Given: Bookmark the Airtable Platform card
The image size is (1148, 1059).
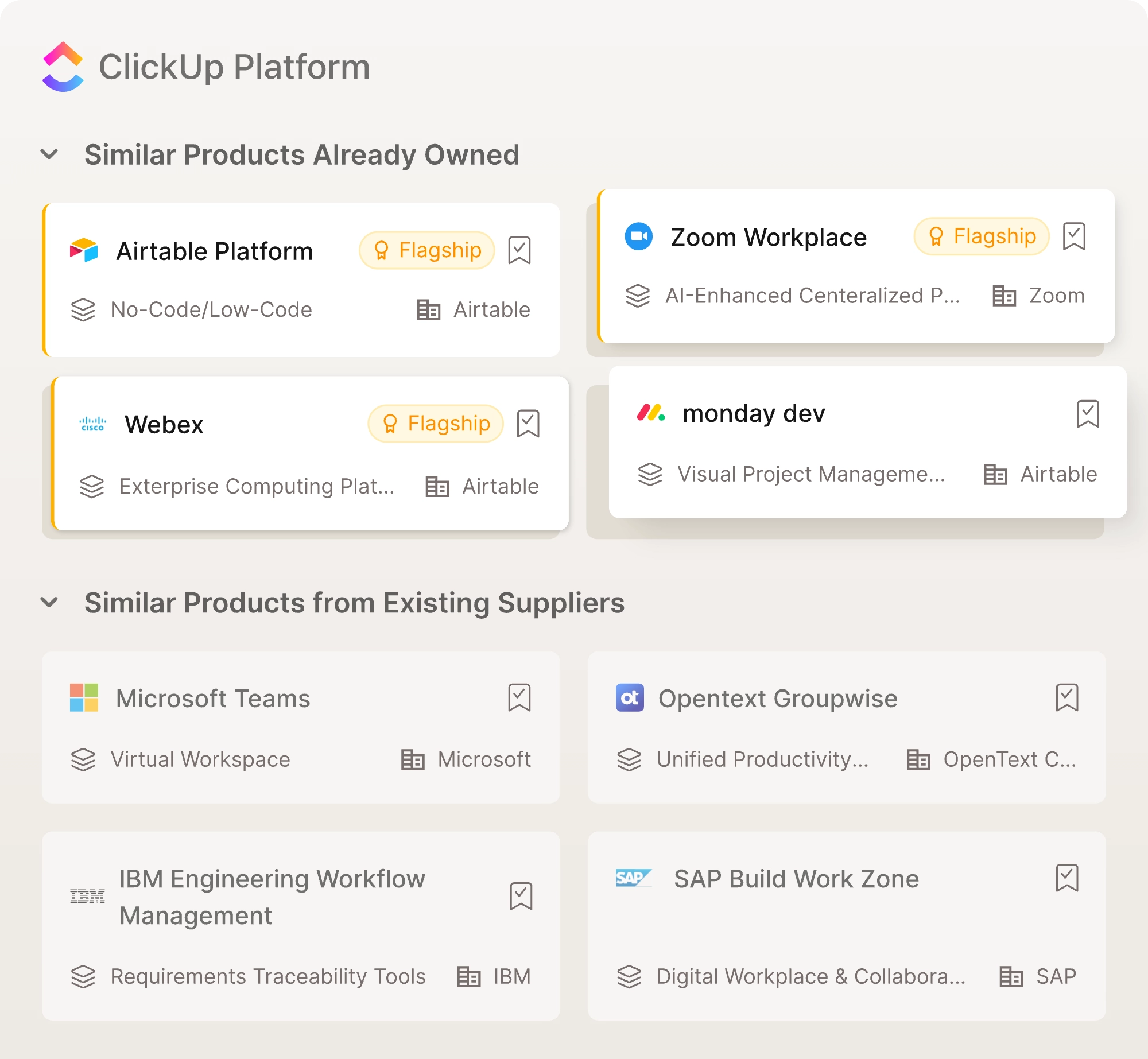Looking at the screenshot, I should (520, 250).
